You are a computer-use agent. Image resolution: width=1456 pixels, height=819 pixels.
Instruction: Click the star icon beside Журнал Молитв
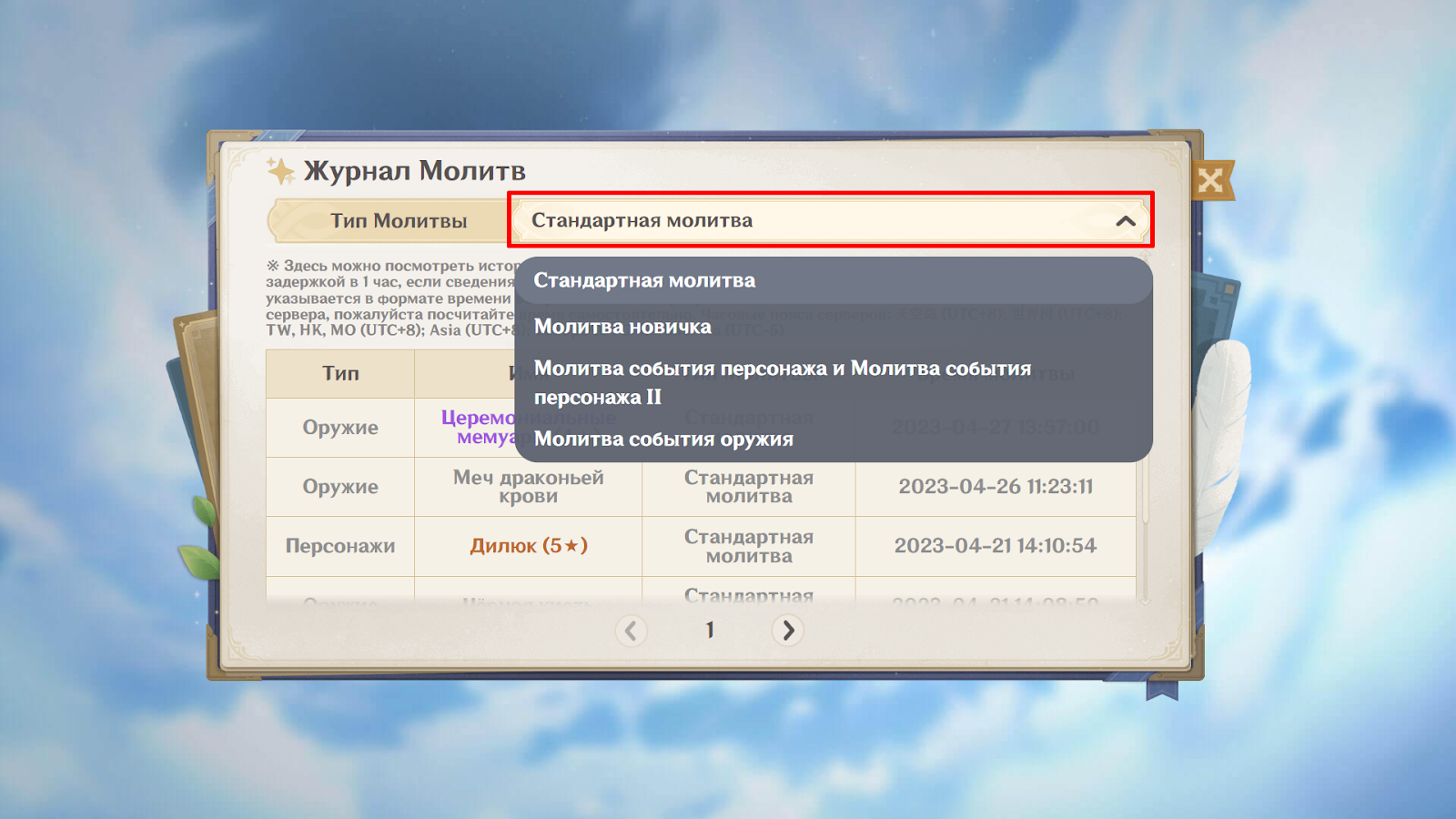pyautogui.click(x=280, y=171)
